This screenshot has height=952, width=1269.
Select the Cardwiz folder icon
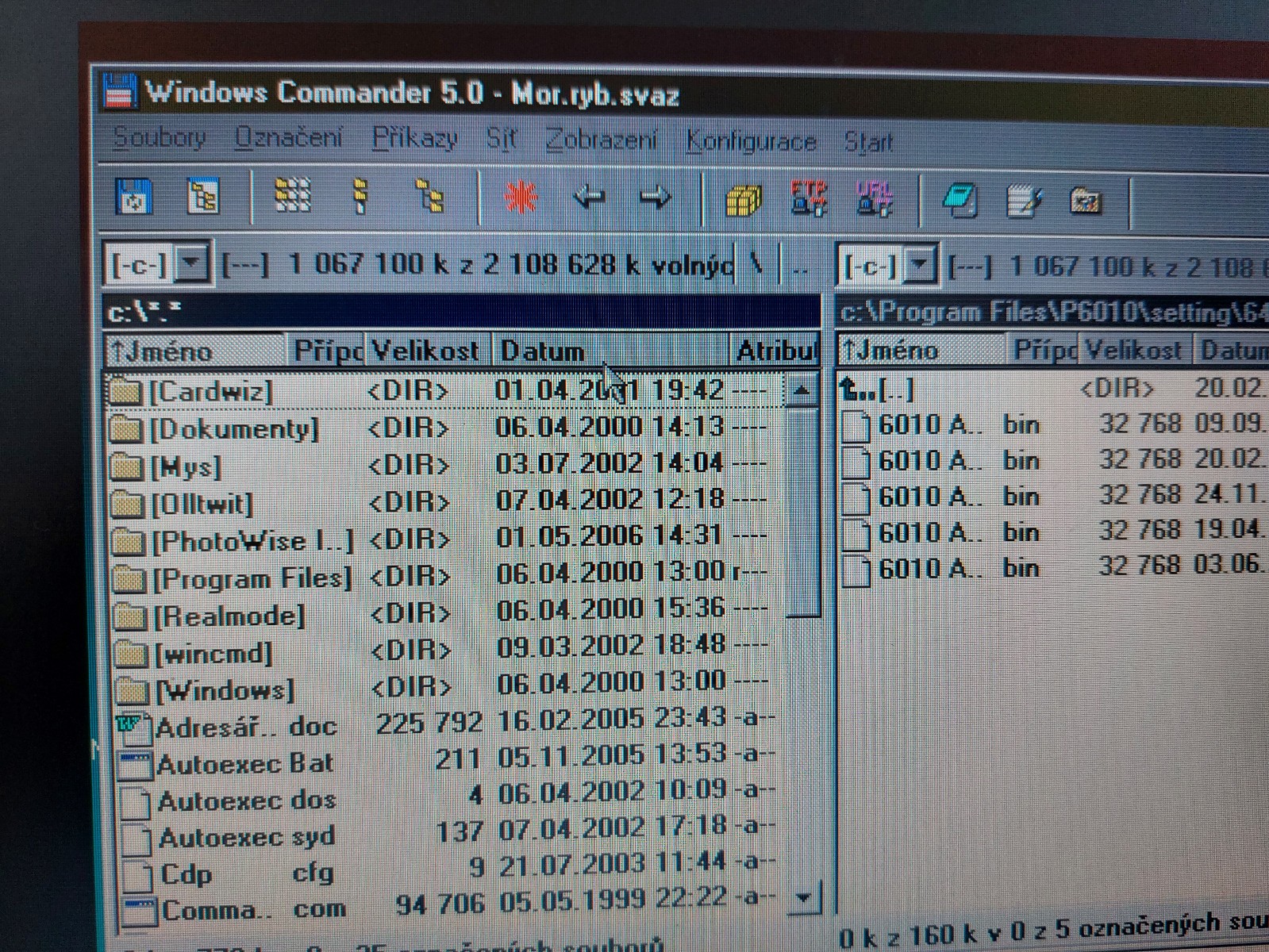[124, 390]
